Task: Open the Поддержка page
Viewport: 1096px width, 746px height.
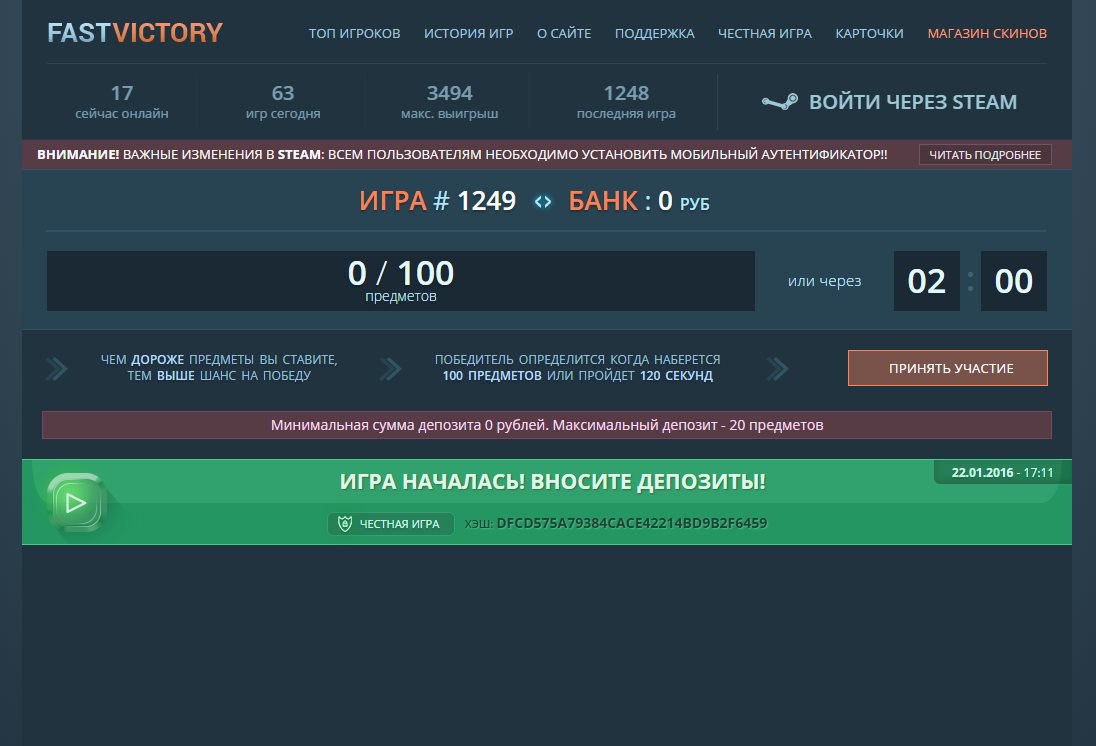Action: pos(654,34)
